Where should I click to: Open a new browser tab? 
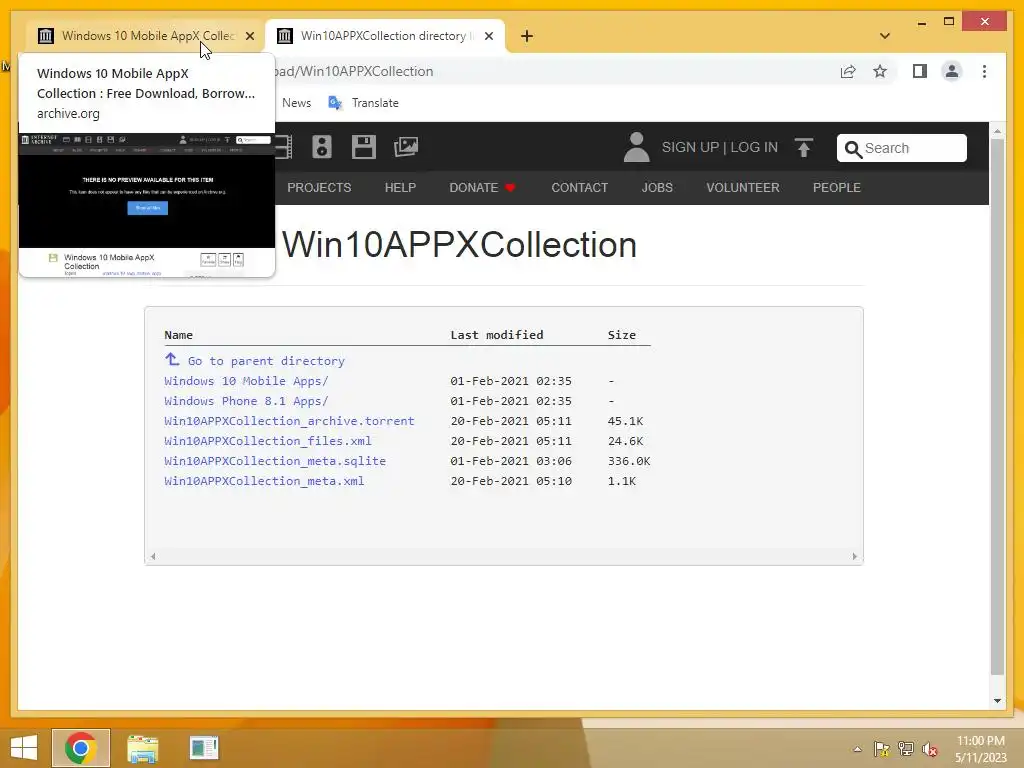(x=527, y=37)
